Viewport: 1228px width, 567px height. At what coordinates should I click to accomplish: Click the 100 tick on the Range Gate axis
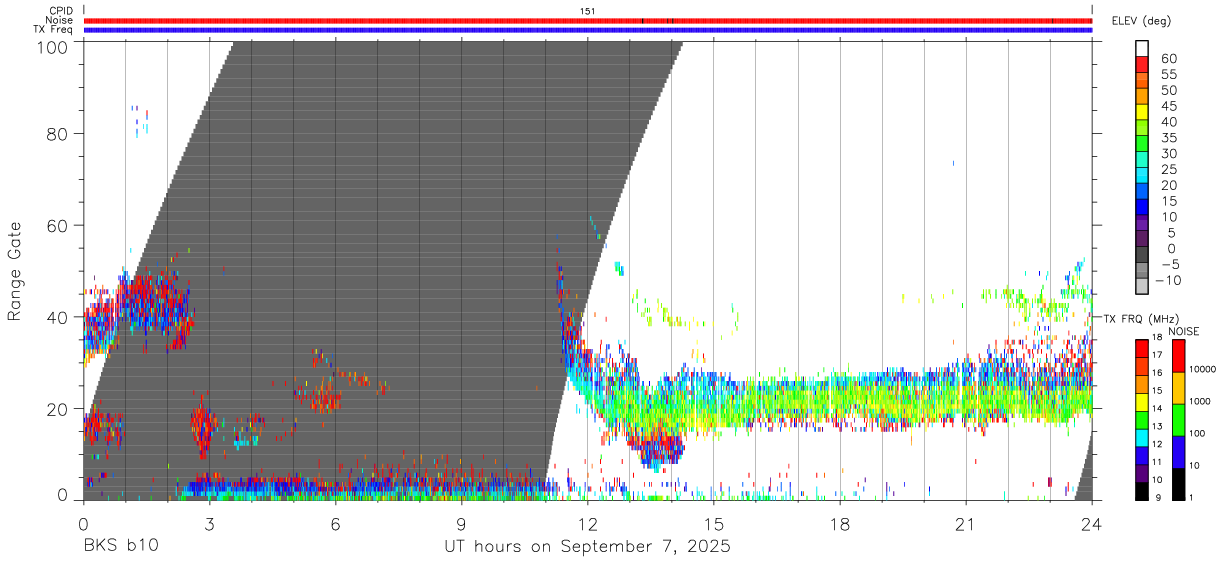tap(53, 46)
